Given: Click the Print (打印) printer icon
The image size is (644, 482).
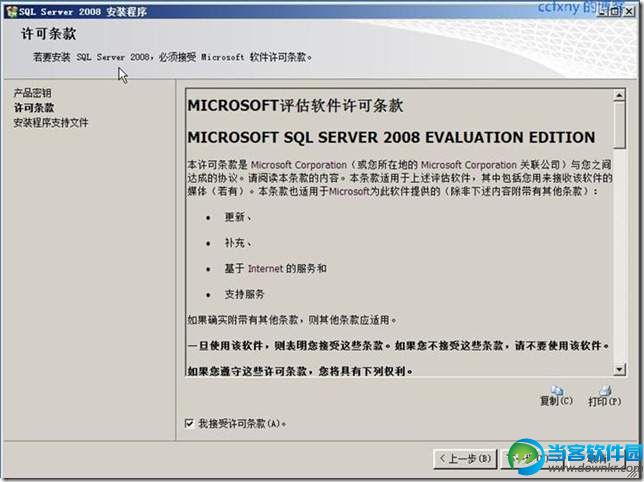Looking at the screenshot, I should point(605,390).
